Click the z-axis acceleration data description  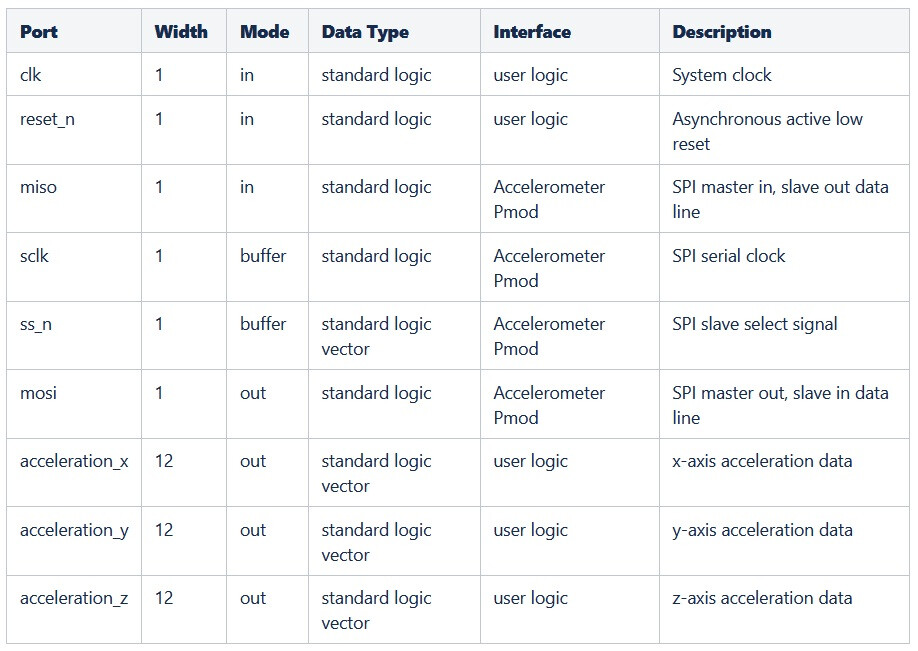[762, 598]
